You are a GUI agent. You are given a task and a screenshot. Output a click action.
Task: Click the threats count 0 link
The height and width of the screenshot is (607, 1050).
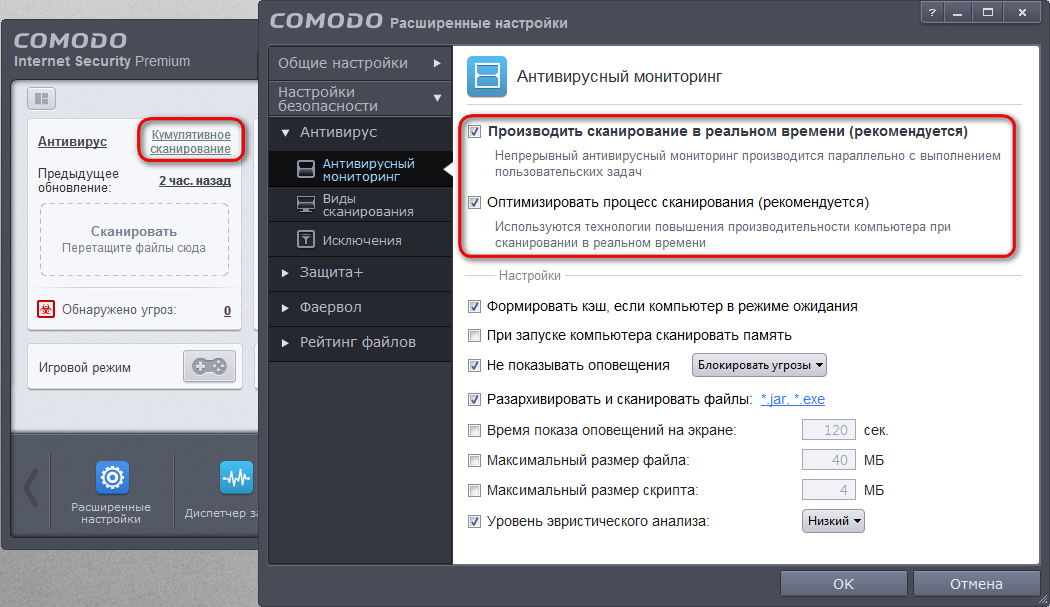228,310
